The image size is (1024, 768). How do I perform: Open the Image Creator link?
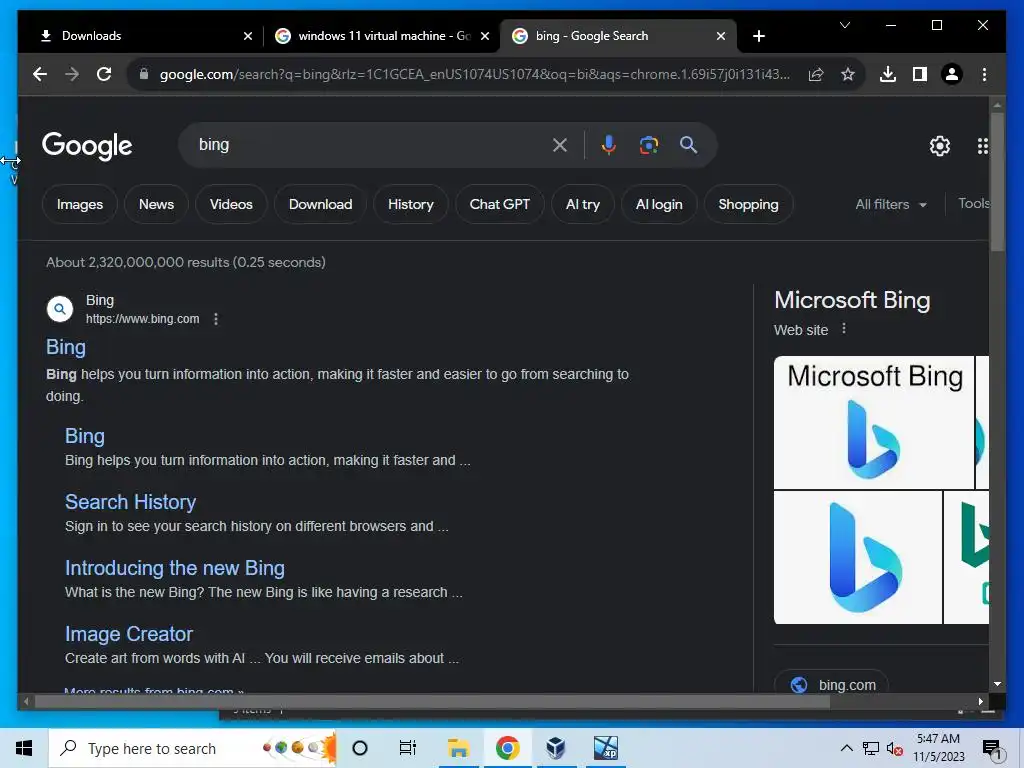point(129,634)
